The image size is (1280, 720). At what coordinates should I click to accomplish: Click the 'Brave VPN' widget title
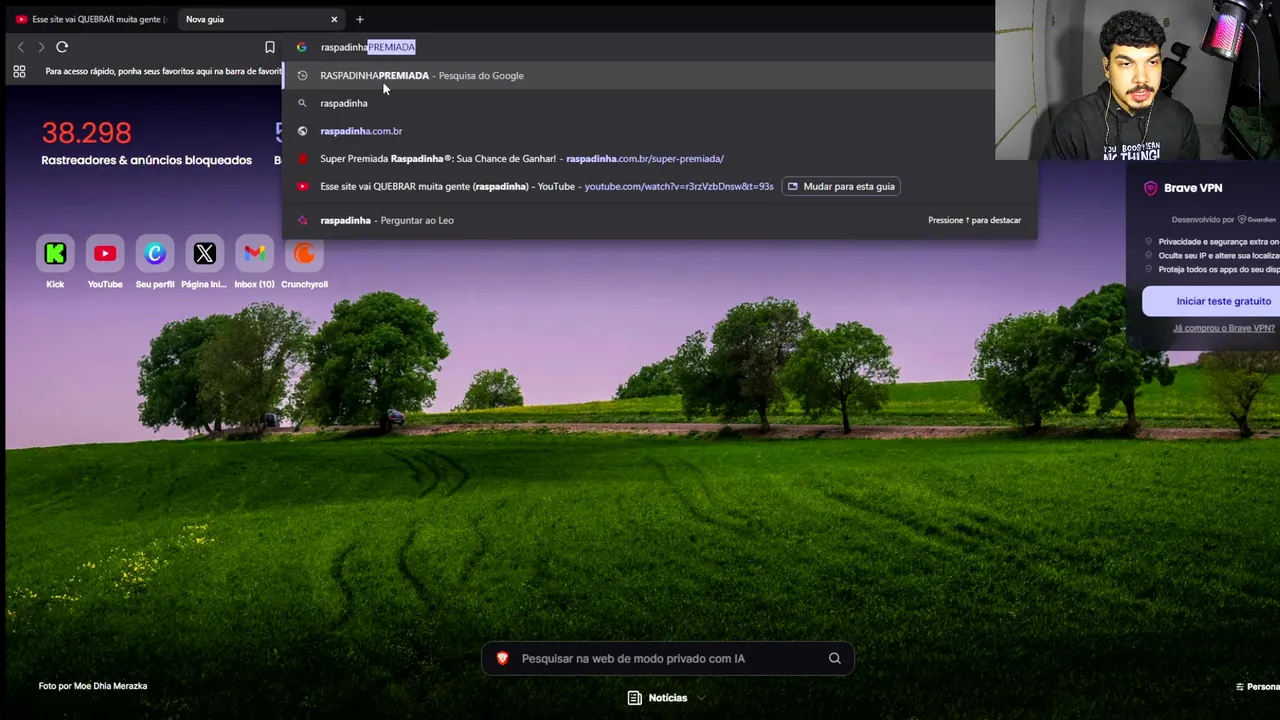(1193, 188)
